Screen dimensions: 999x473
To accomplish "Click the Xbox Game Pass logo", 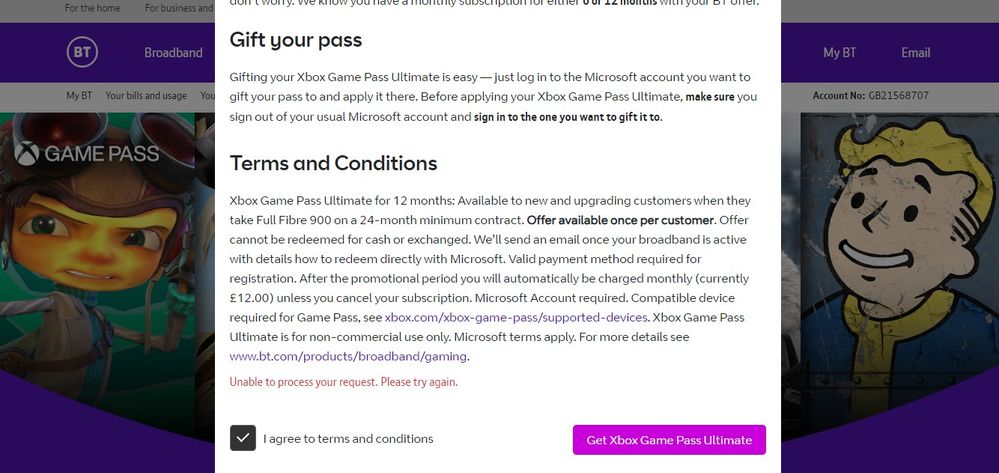I will point(87,154).
